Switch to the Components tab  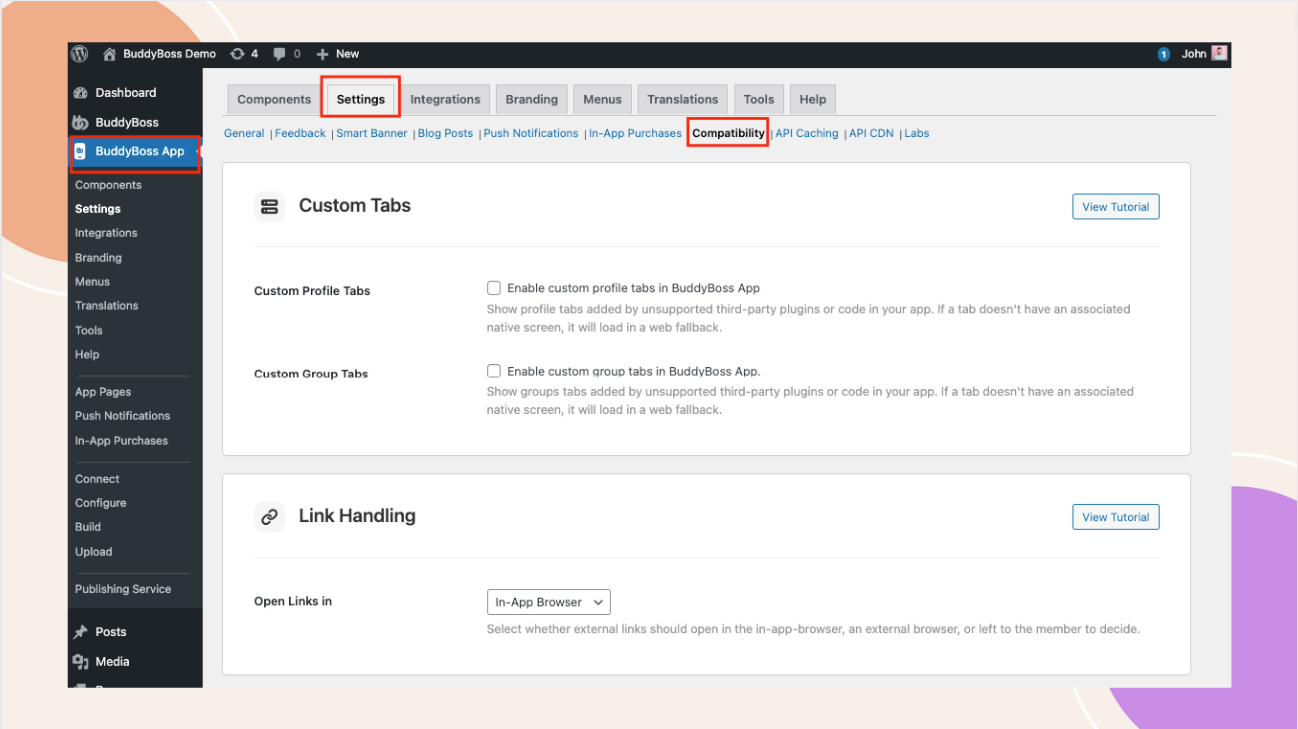tap(274, 99)
